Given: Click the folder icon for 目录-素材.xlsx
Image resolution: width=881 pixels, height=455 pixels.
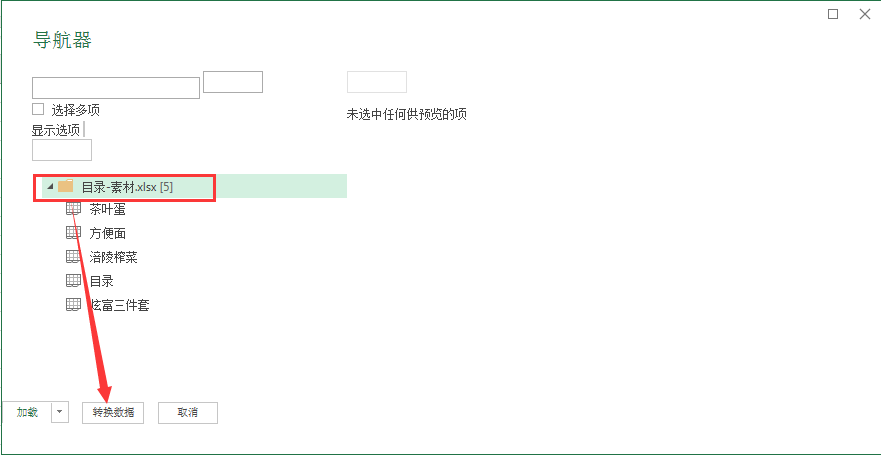Looking at the screenshot, I should (x=66, y=186).
